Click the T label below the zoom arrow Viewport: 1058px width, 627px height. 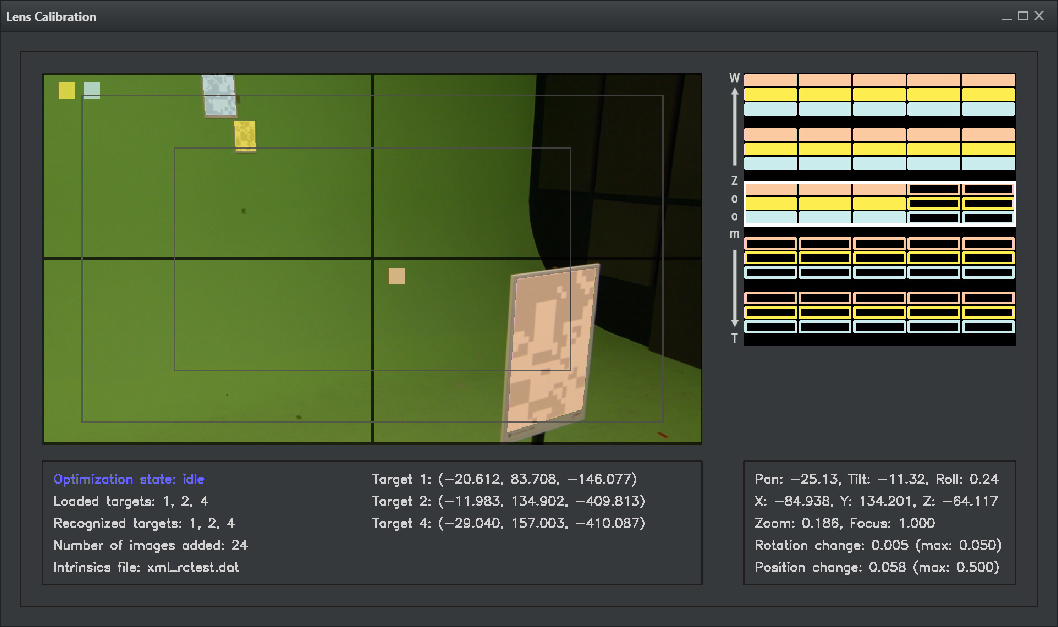pyautogui.click(x=735, y=339)
